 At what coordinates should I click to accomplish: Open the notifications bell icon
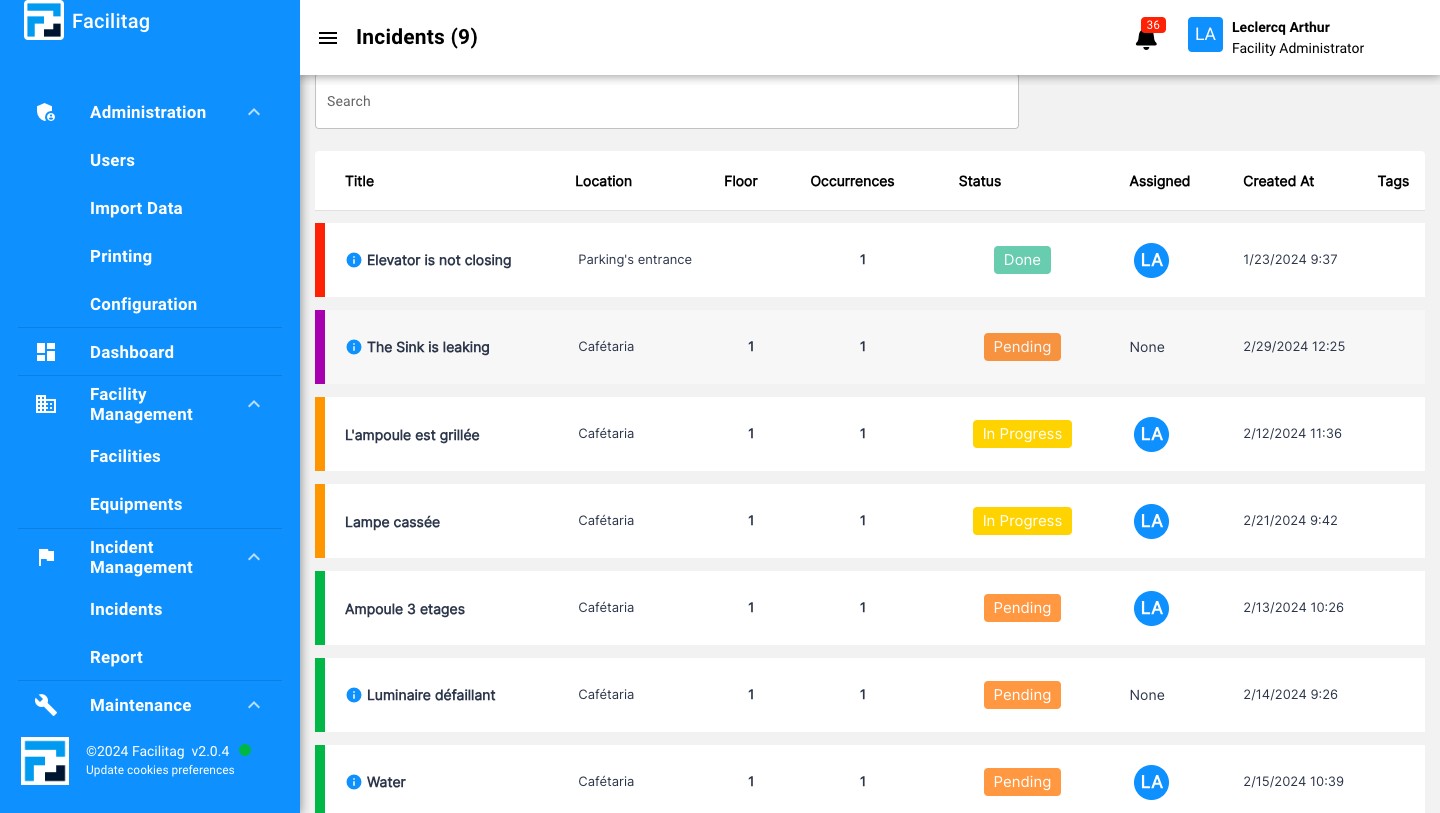1146,39
